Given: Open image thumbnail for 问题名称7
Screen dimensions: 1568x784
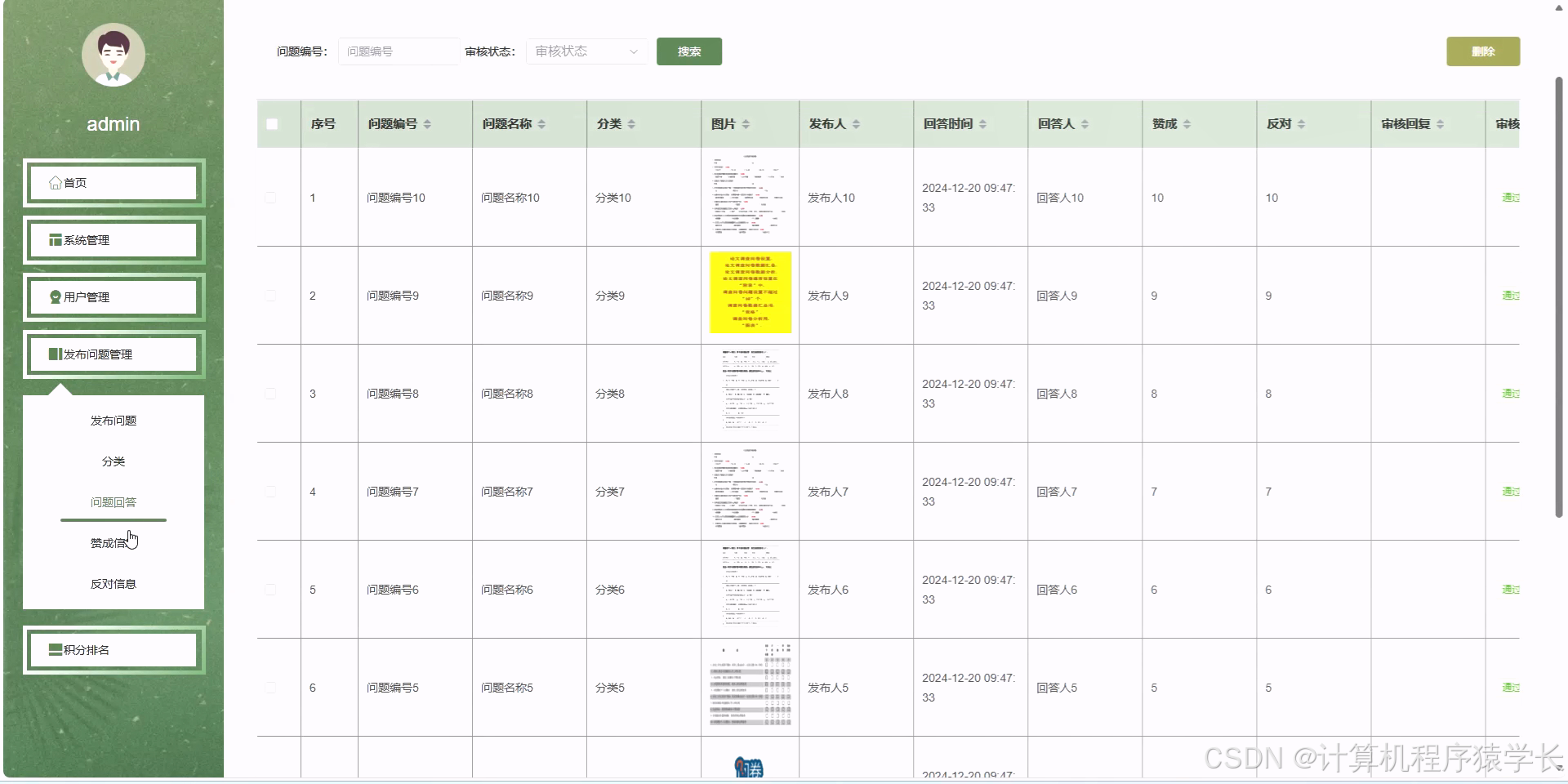Looking at the screenshot, I should coord(750,490).
